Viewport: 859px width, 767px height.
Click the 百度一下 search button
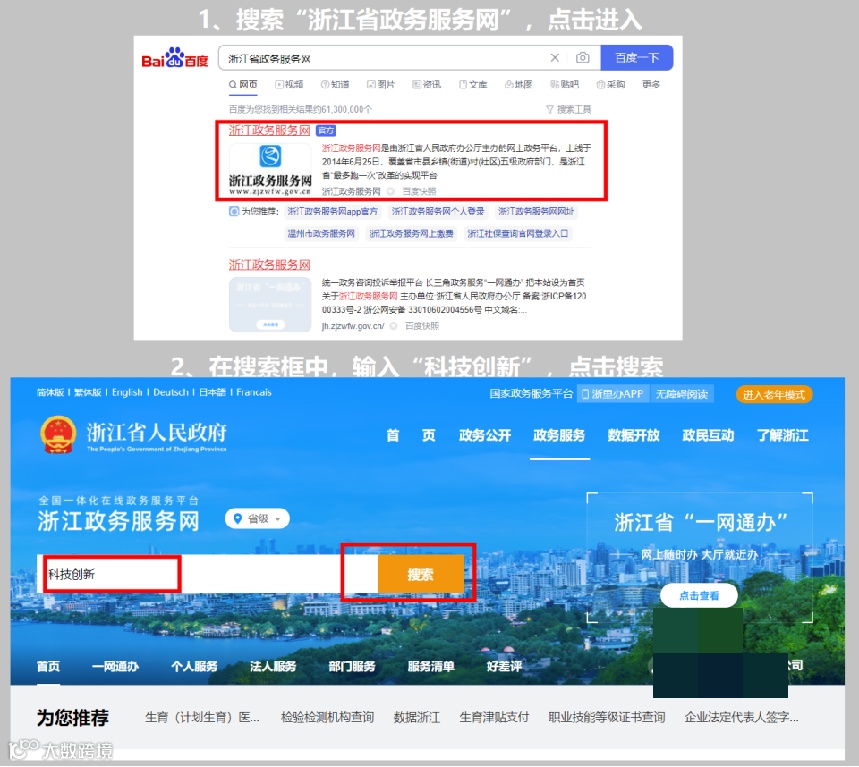click(637, 58)
